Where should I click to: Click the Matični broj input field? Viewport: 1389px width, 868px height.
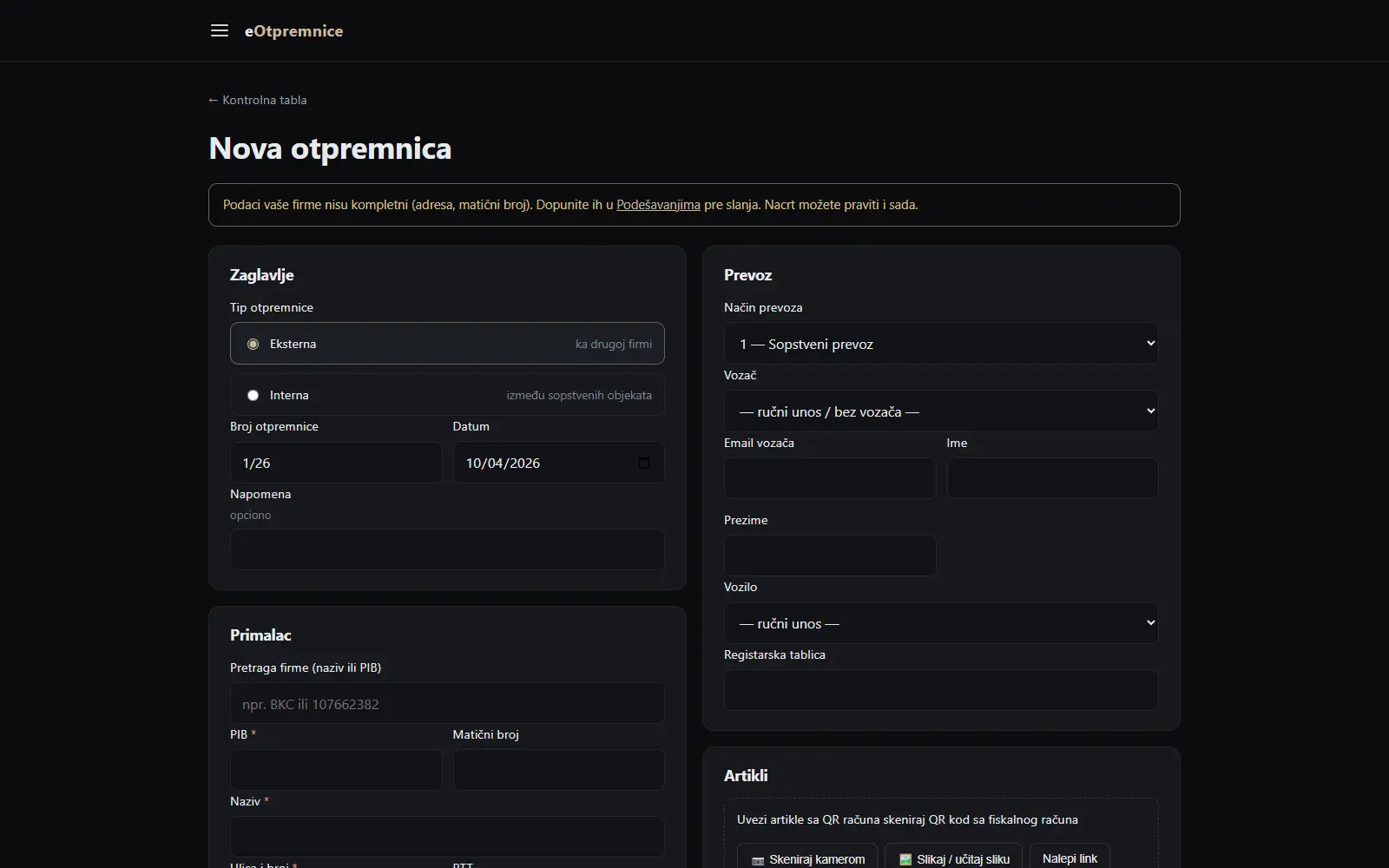tap(558, 770)
